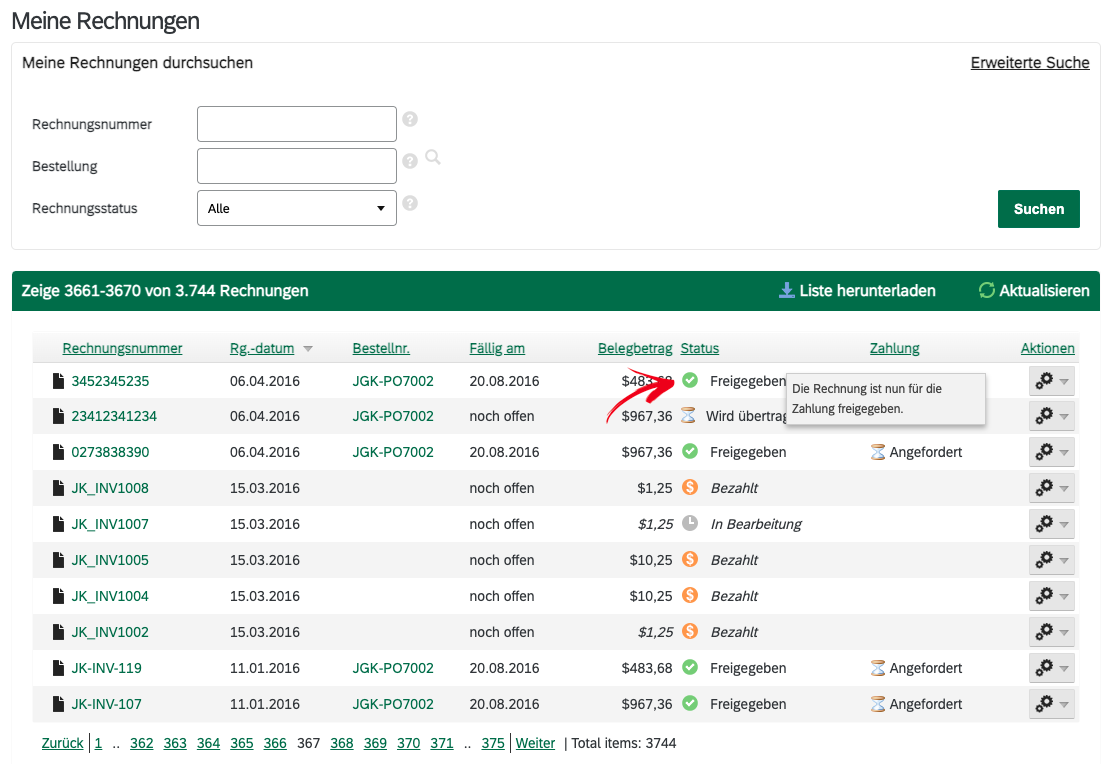This screenshot has height=764, width=1114.
Task: Go to previous page with Zurück
Action: 63,743
